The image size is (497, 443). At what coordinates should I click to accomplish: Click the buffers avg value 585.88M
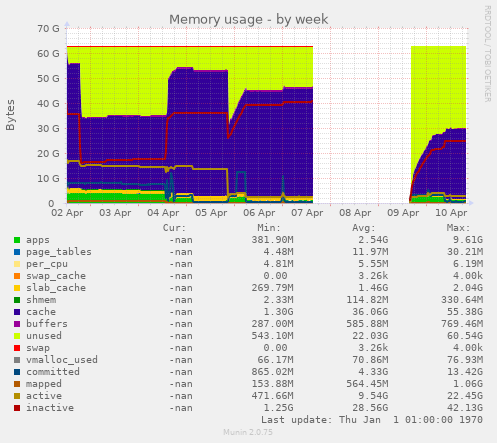[367, 324]
